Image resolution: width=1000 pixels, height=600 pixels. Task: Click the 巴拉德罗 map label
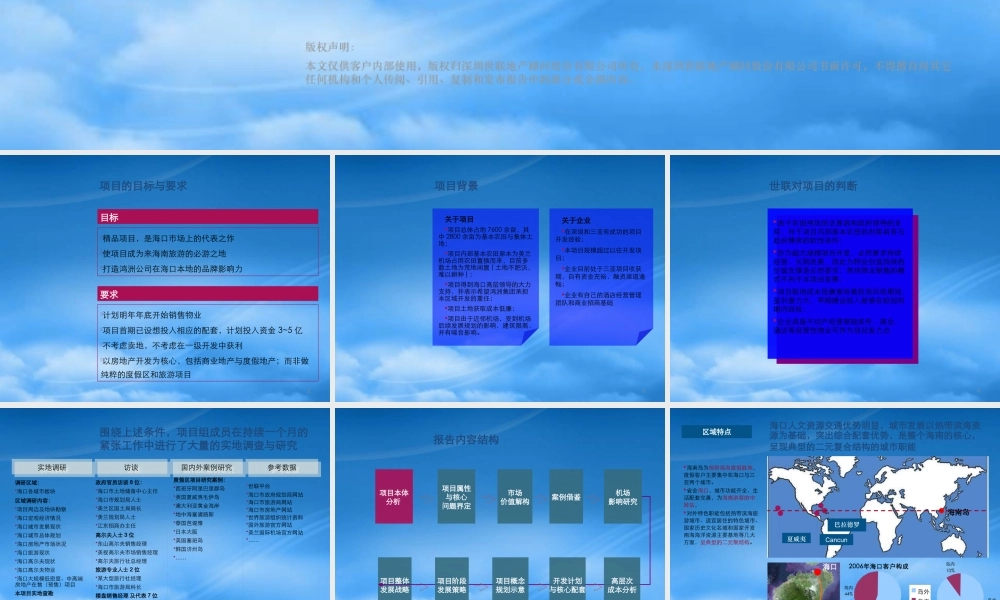click(846, 525)
